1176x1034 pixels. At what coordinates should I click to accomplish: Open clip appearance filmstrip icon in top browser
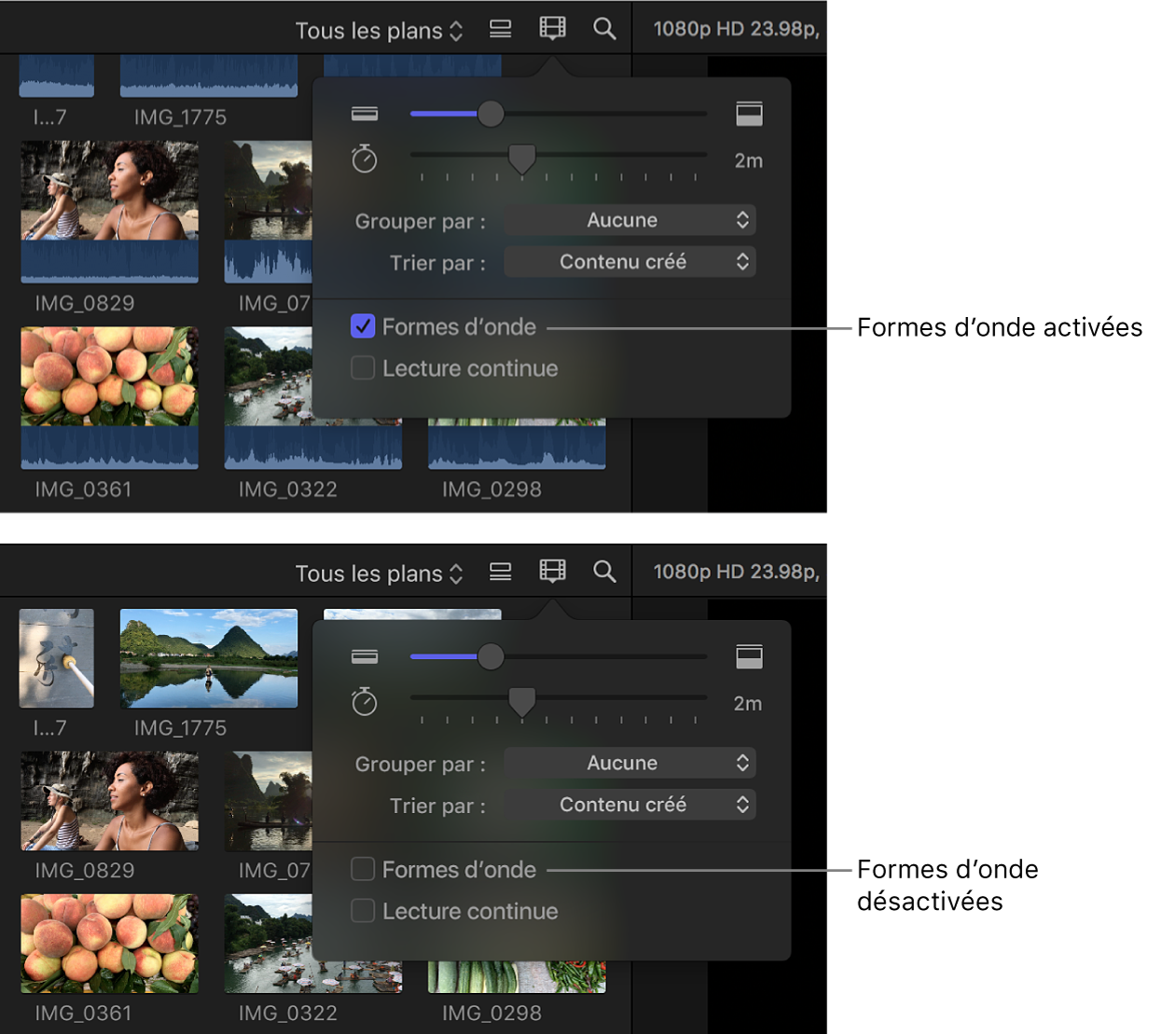[552, 29]
